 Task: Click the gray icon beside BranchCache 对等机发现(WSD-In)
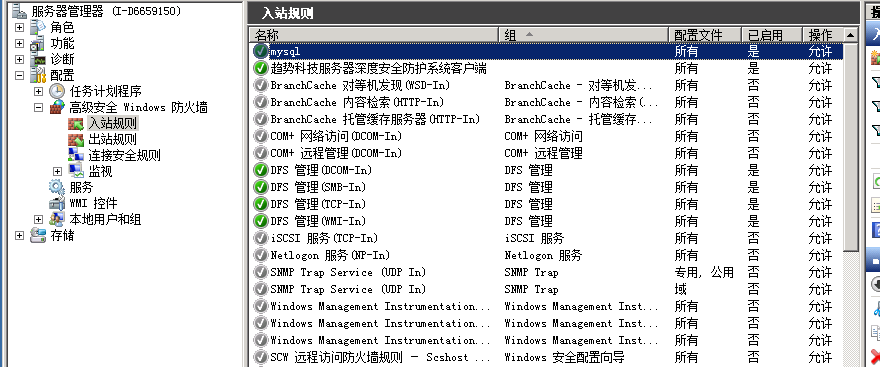tap(260, 85)
